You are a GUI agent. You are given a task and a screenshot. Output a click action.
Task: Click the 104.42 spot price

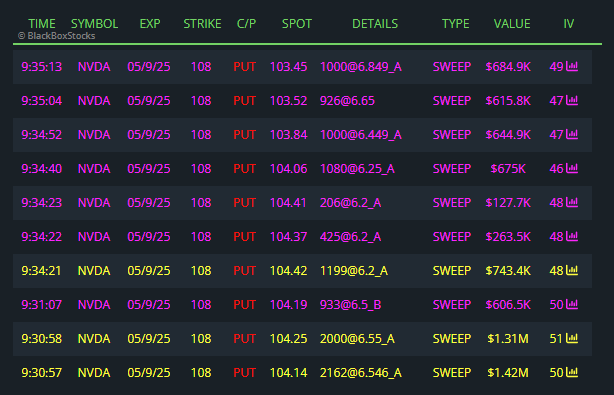click(289, 271)
